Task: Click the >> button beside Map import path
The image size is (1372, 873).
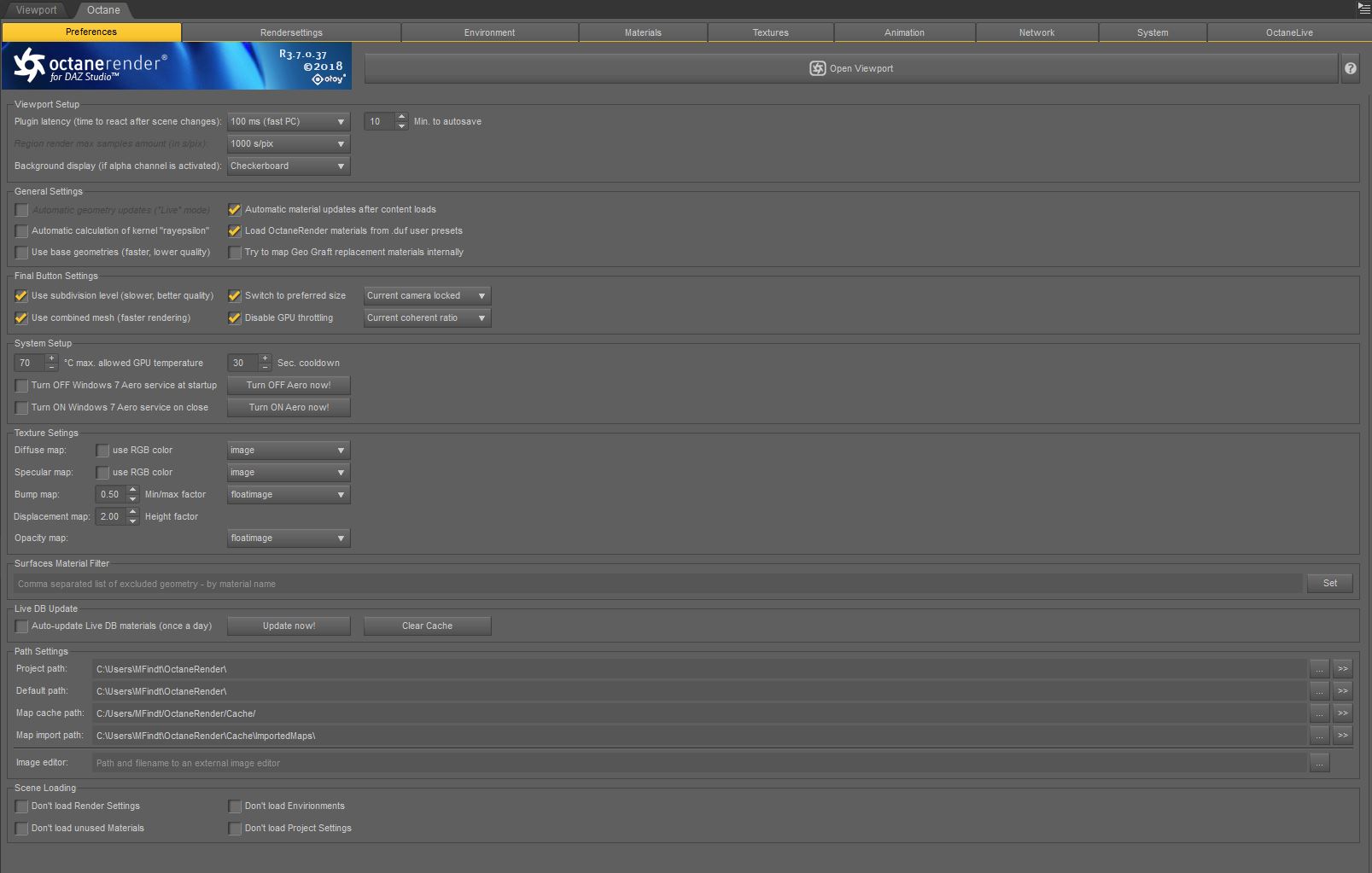Action: pyautogui.click(x=1343, y=736)
